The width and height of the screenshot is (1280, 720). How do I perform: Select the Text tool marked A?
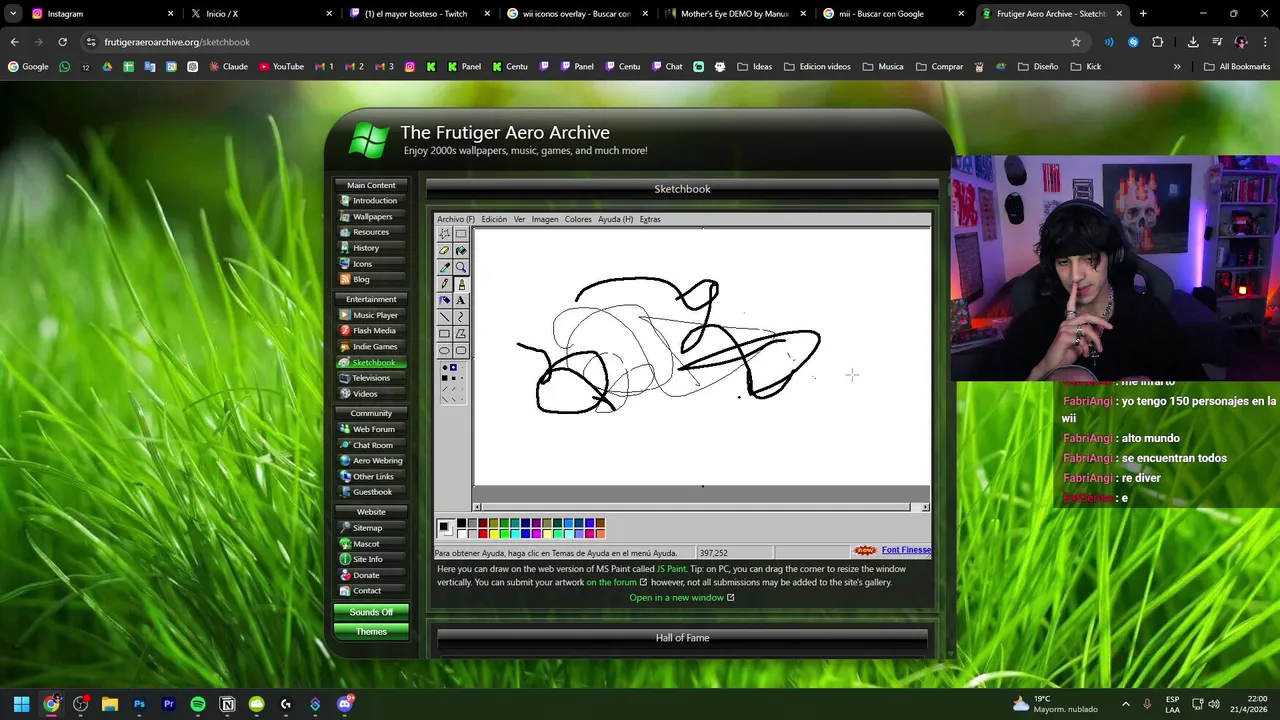pyautogui.click(x=461, y=300)
